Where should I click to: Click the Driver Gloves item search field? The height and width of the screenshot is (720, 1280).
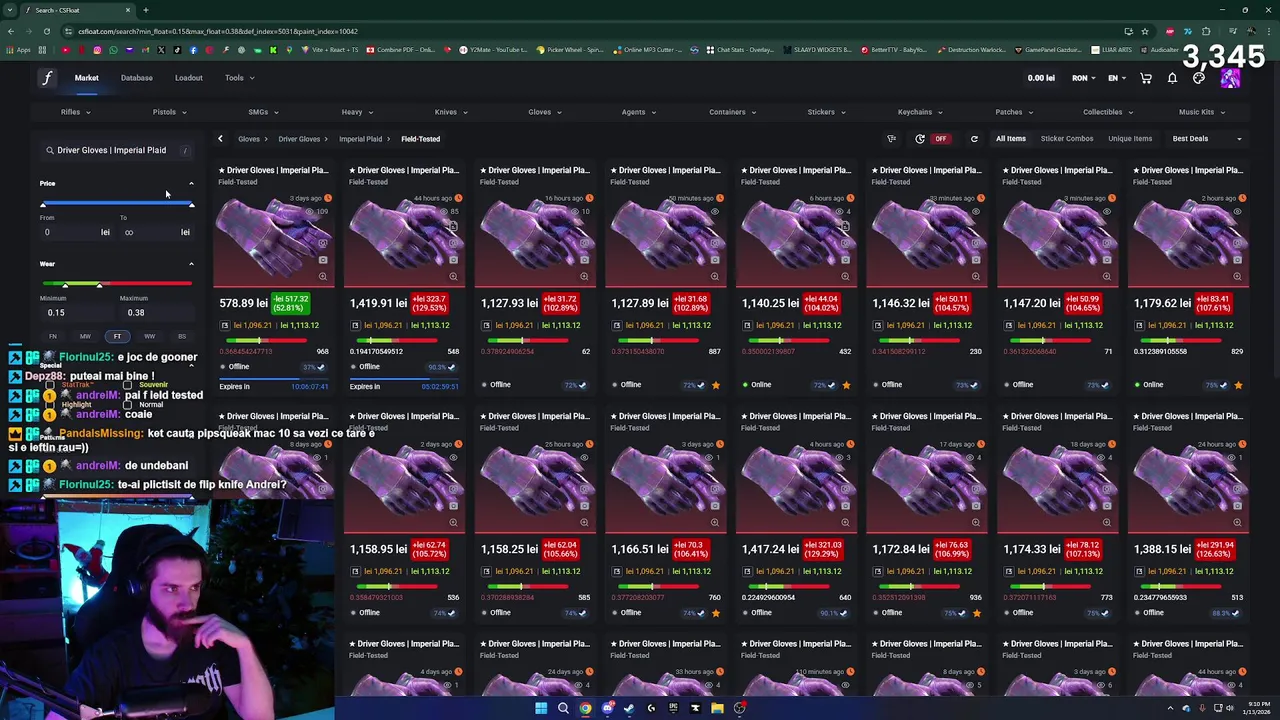point(117,150)
